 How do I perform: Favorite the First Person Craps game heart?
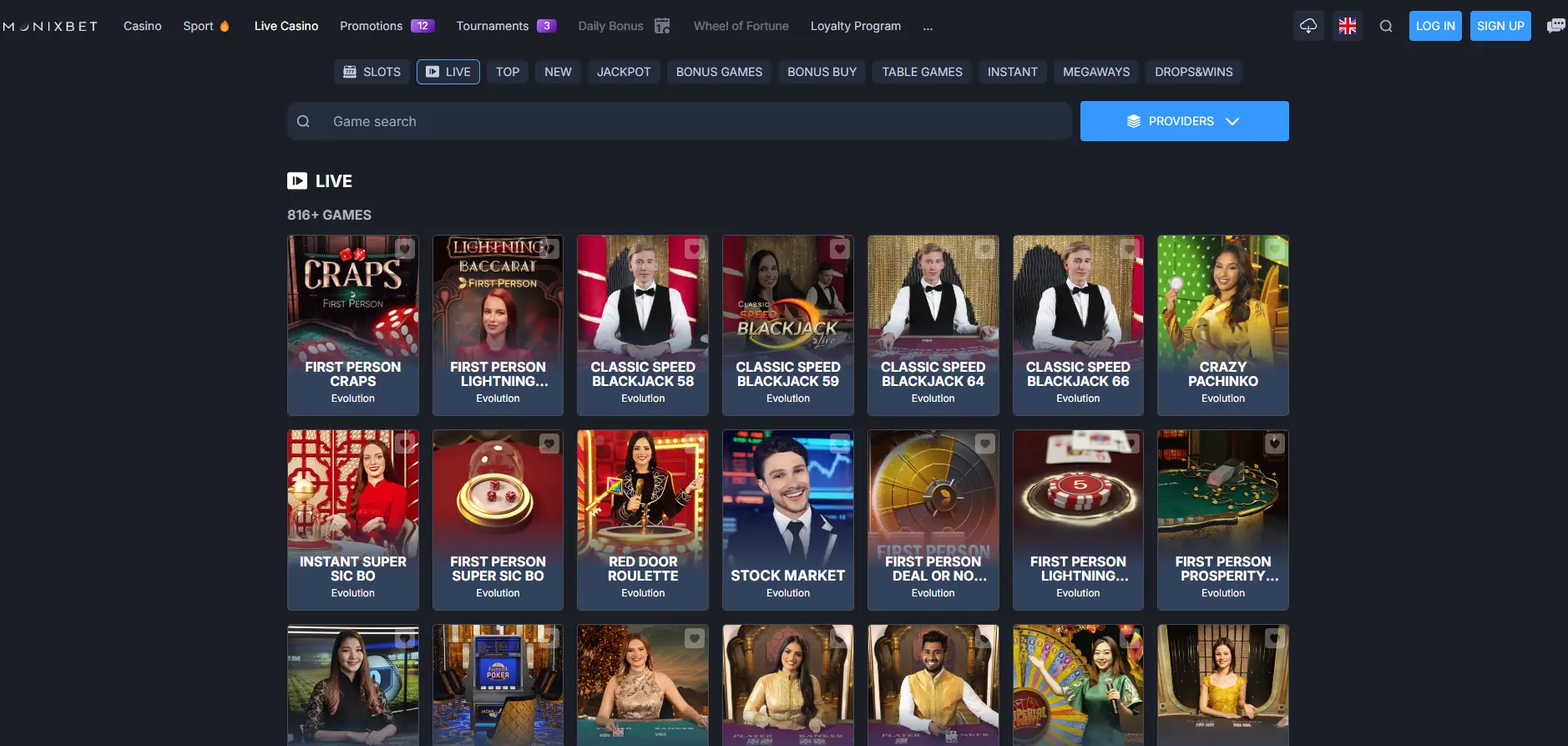[405, 248]
